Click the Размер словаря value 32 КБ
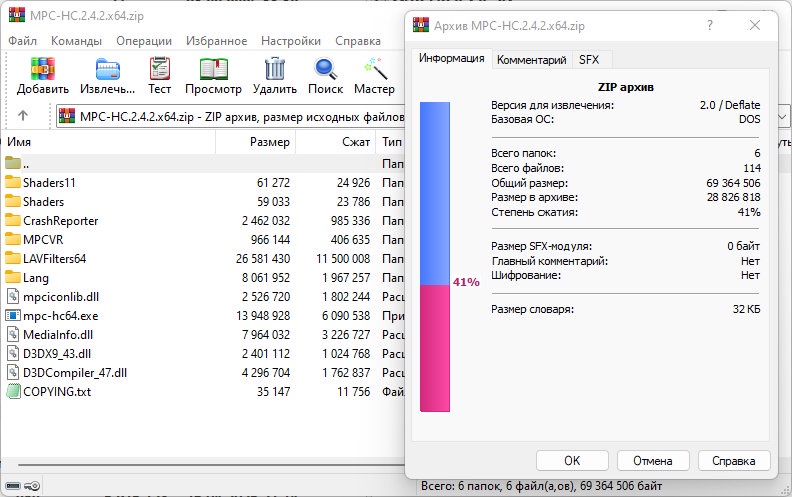Screen dimensions: 792x497 click(746, 309)
